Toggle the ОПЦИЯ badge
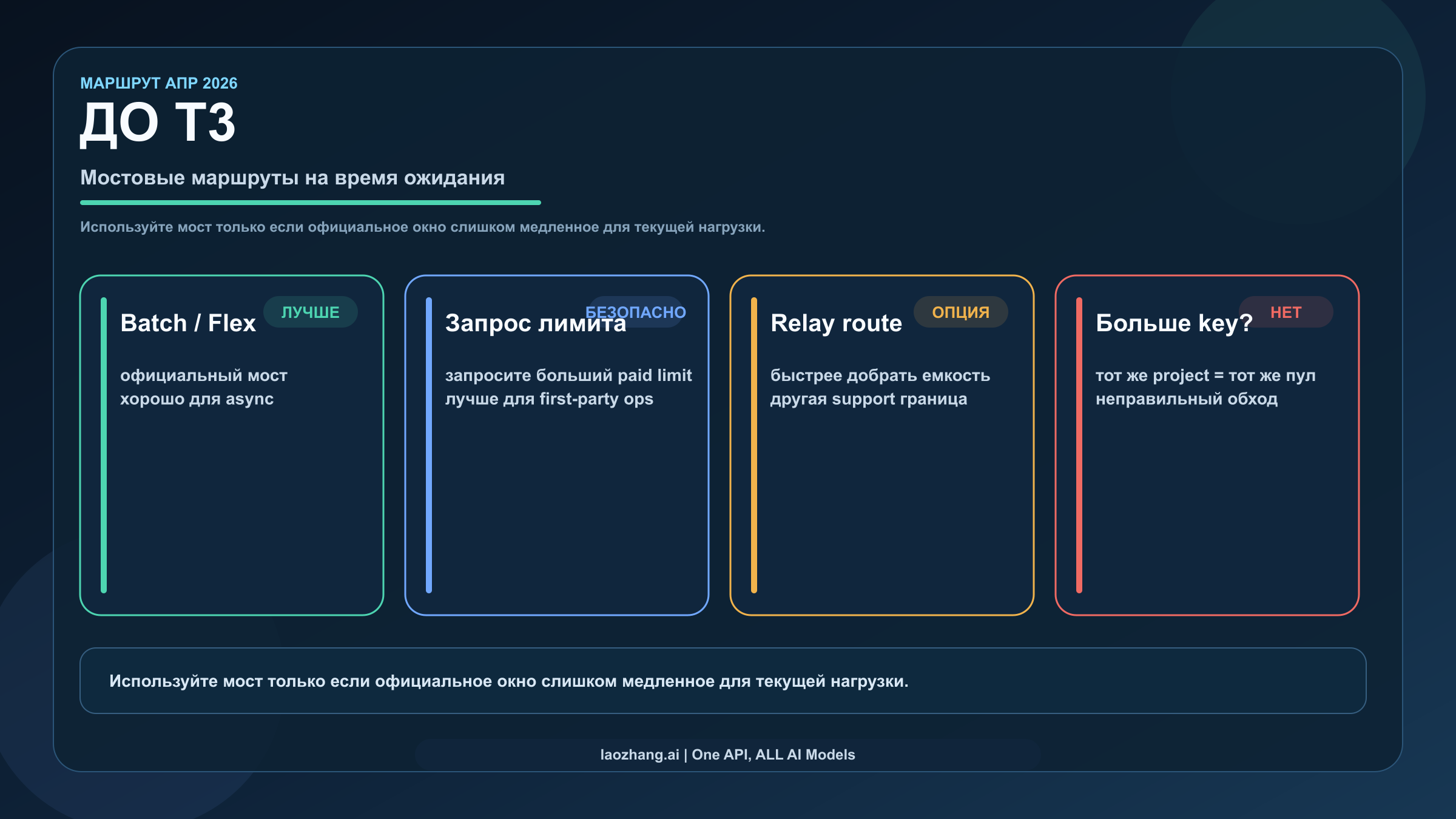1456x819 pixels. [962, 312]
